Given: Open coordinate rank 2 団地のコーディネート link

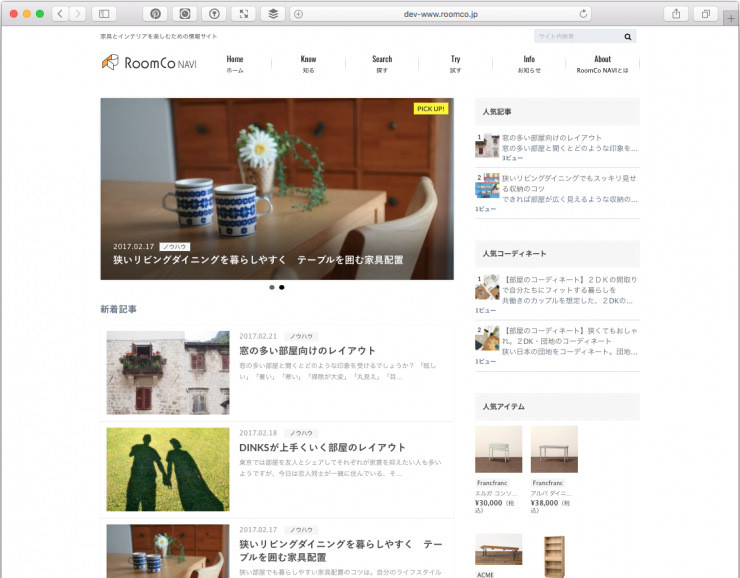Looking at the screenshot, I should (x=570, y=336).
